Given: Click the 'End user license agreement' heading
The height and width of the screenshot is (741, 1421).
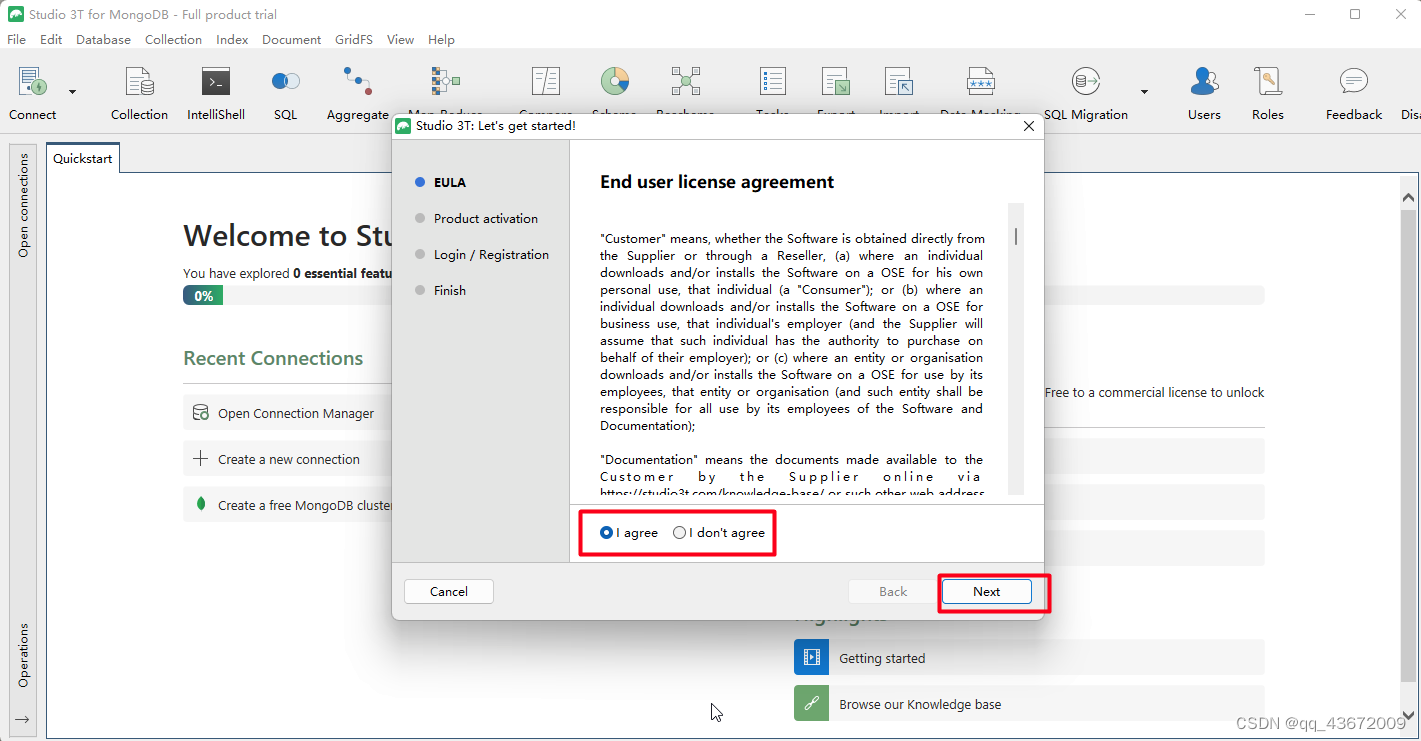Looking at the screenshot, I should coord(717,182).
